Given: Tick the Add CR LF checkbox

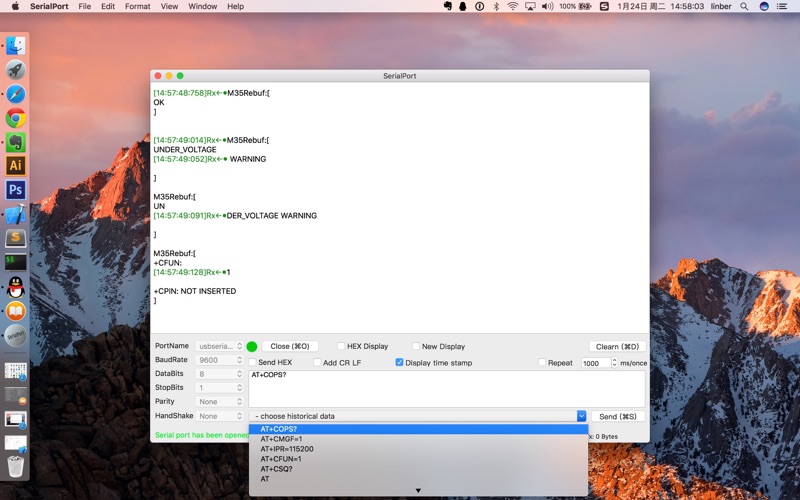Looking at the screenshot, I should (x=318, y=363).
